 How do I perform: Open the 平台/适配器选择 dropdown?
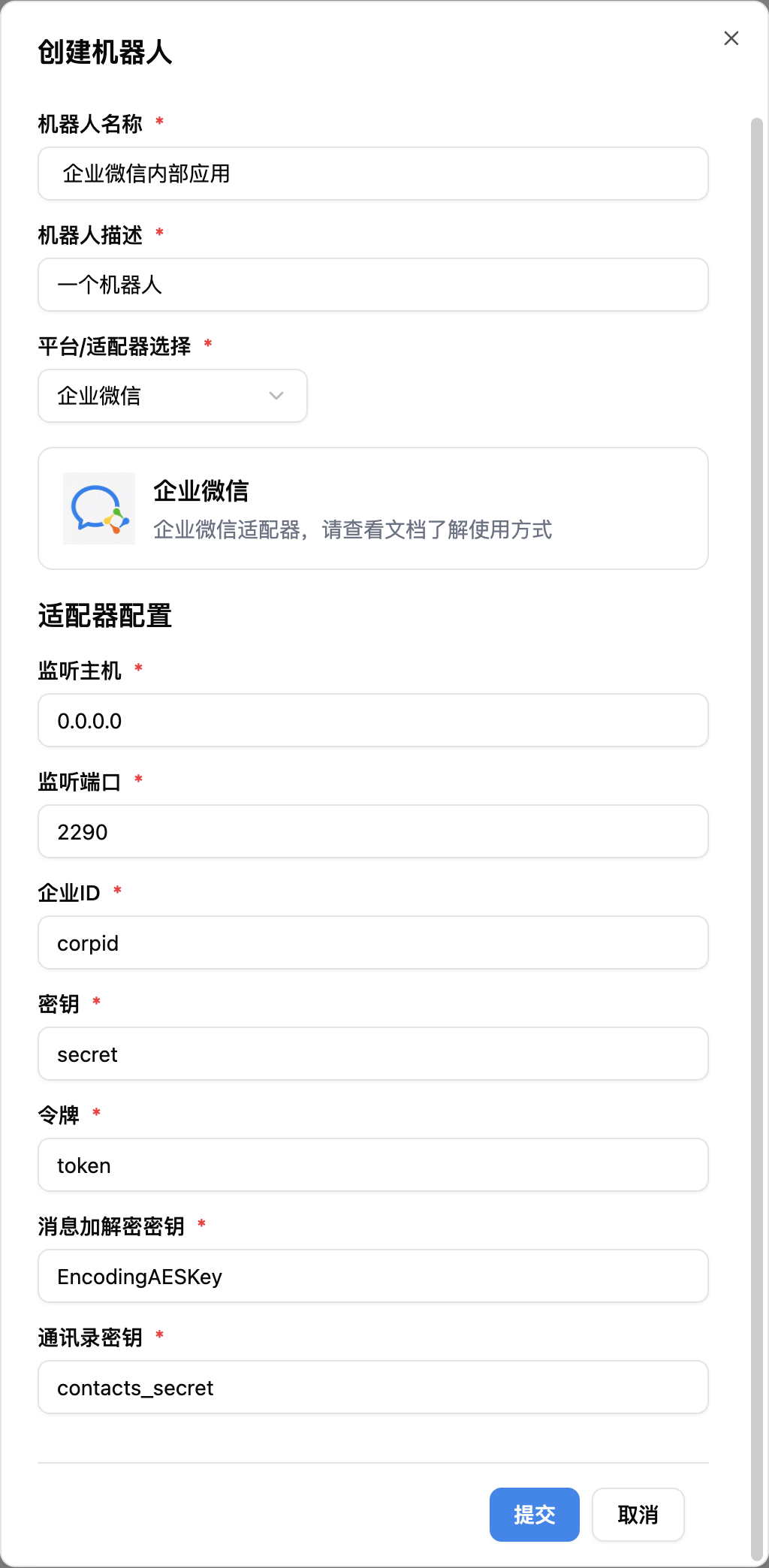172,396
